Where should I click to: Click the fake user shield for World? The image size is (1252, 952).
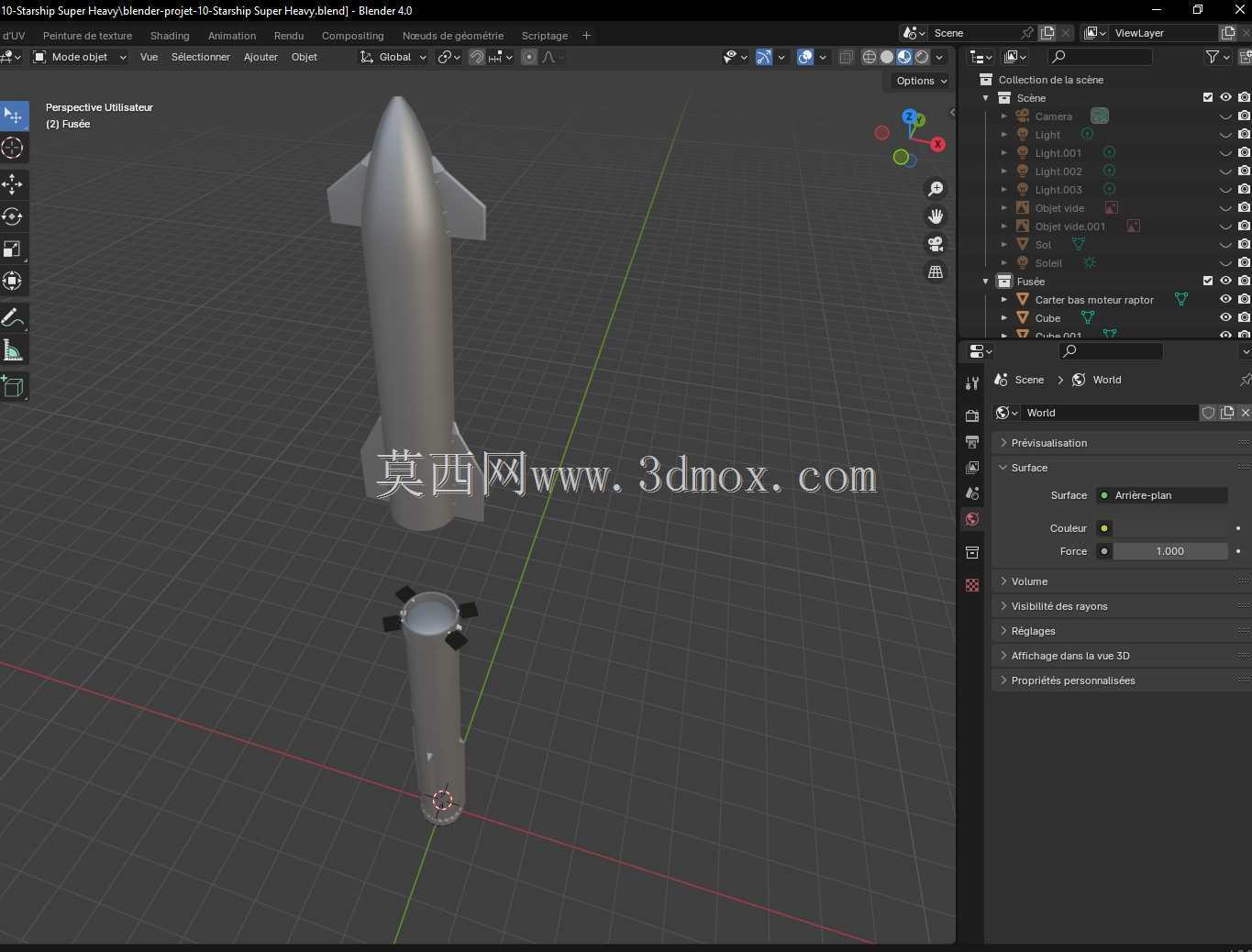coord(1208,413)
